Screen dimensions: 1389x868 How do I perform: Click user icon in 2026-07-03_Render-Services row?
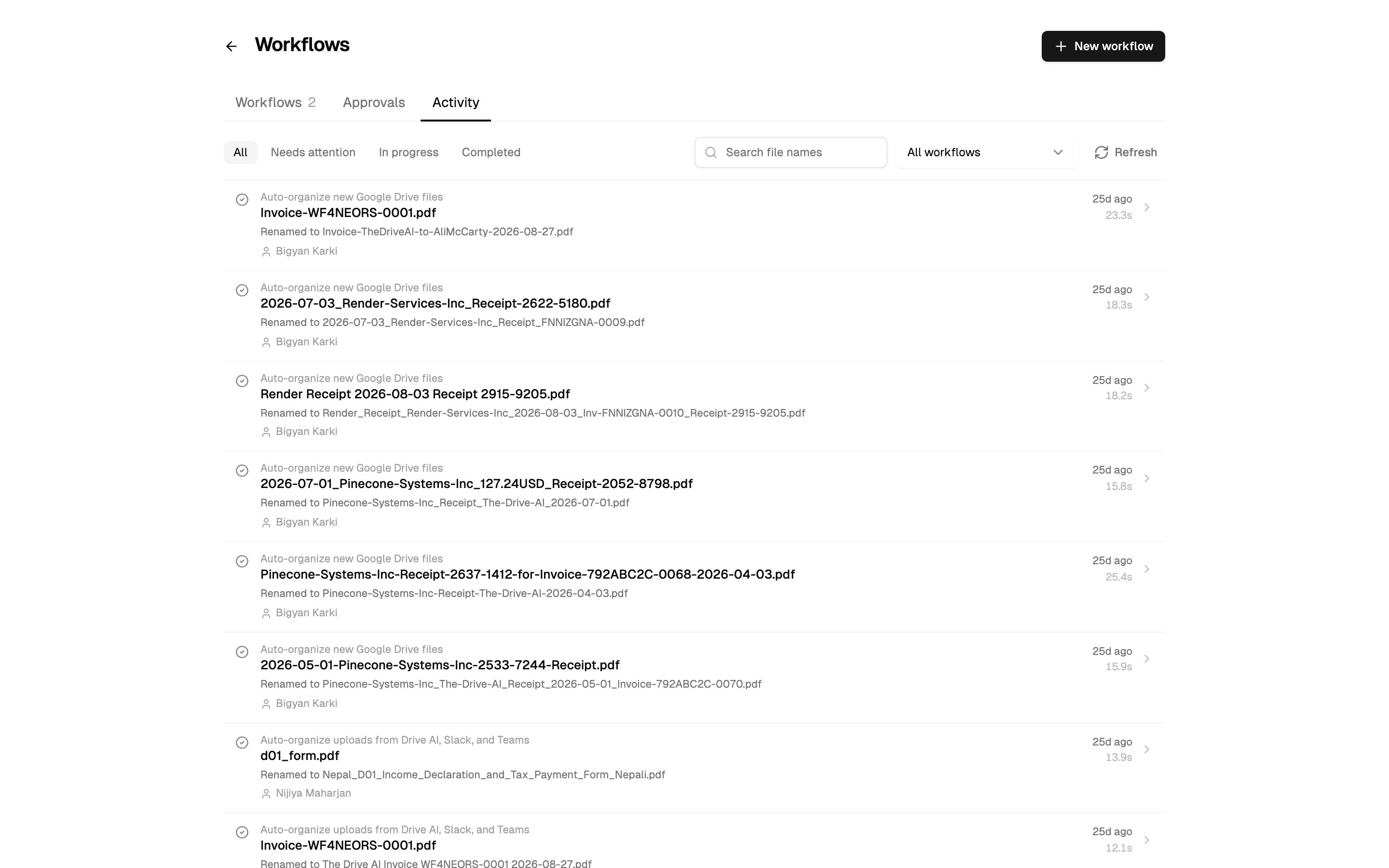click(x=266, y=342)
